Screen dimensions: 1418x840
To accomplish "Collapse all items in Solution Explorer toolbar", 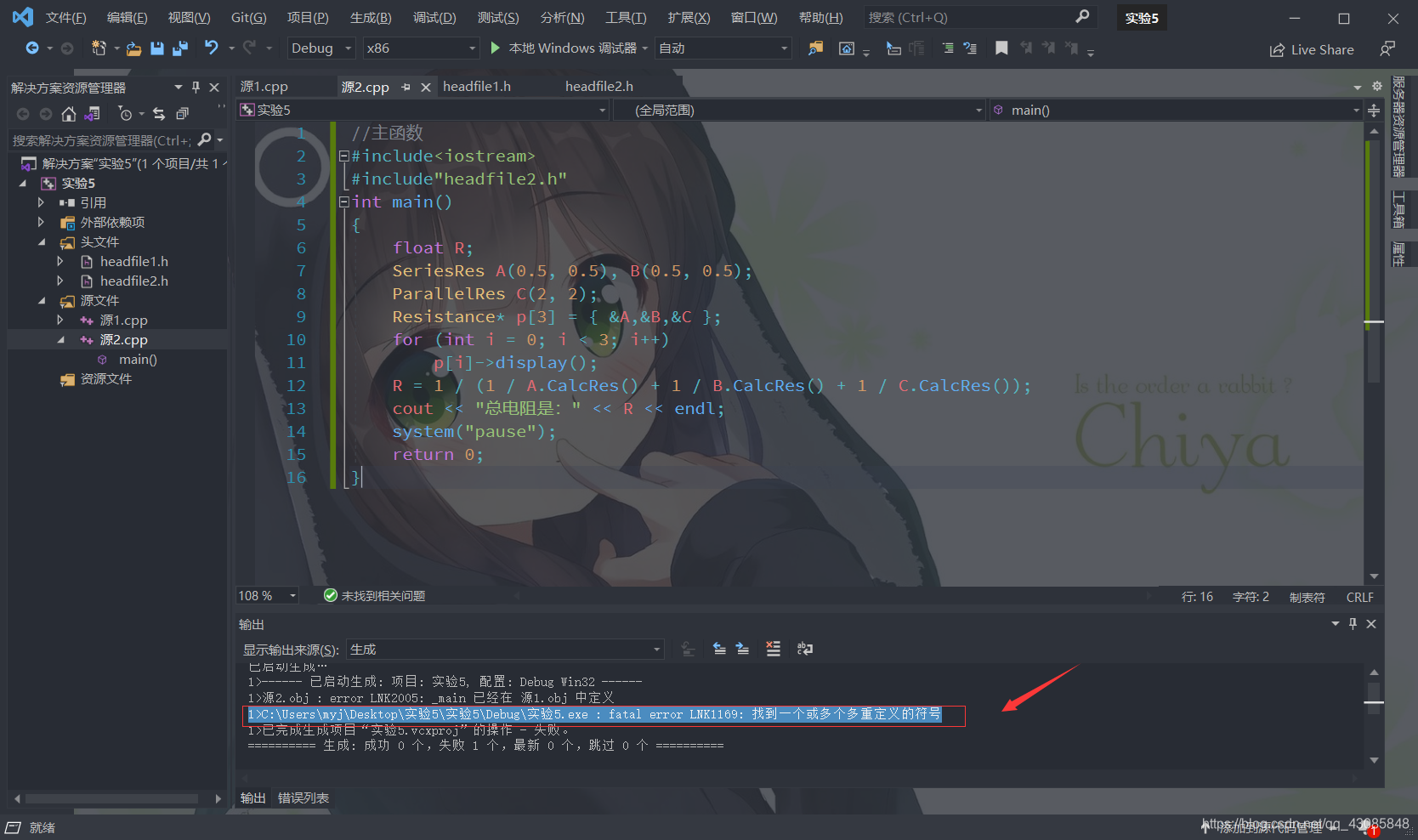I will tap(182, 114).
